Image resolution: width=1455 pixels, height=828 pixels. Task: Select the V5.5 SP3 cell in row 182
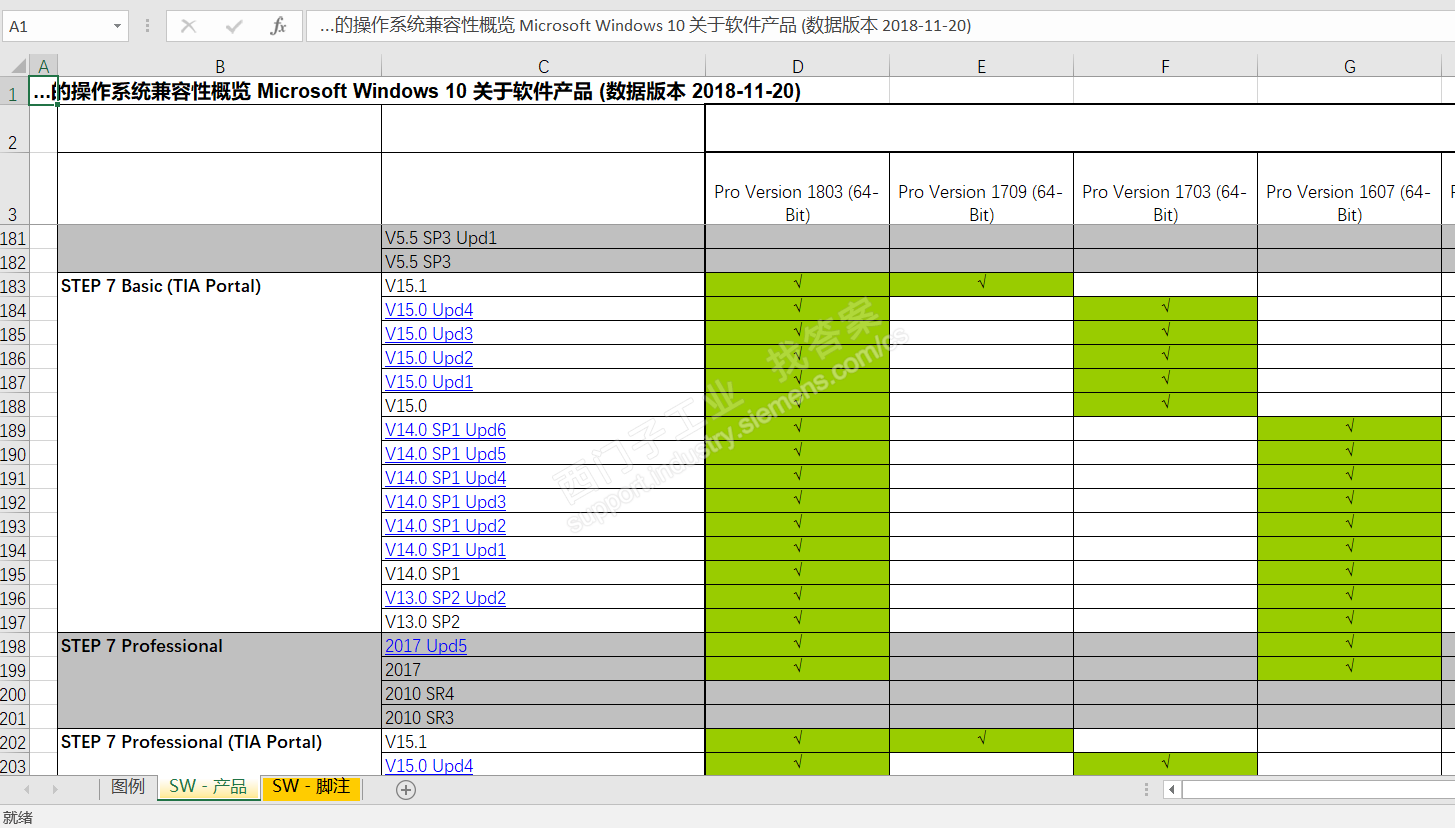[x=543, y=262]
